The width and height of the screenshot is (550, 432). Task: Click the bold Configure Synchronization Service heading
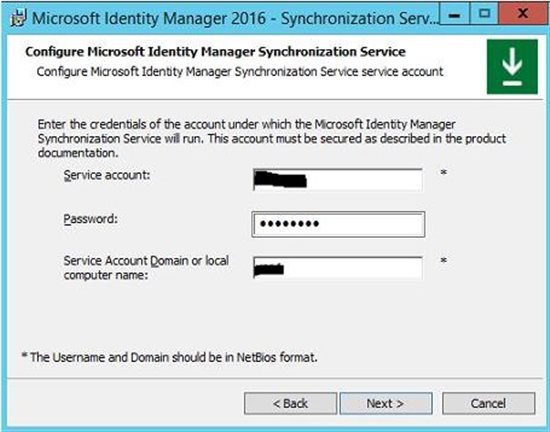215,52
